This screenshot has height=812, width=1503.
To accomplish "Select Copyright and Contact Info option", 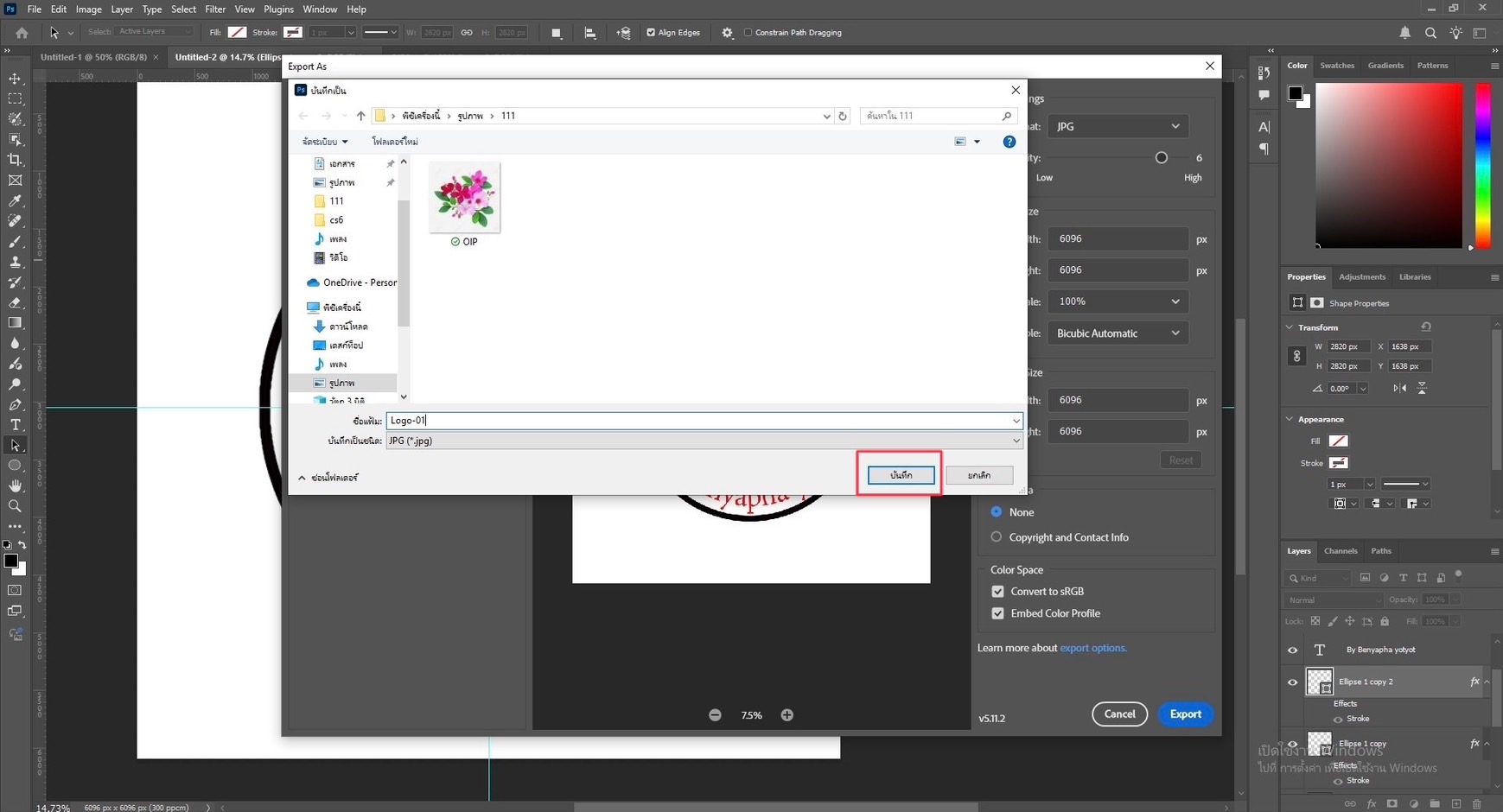I will tap(997, 537).
